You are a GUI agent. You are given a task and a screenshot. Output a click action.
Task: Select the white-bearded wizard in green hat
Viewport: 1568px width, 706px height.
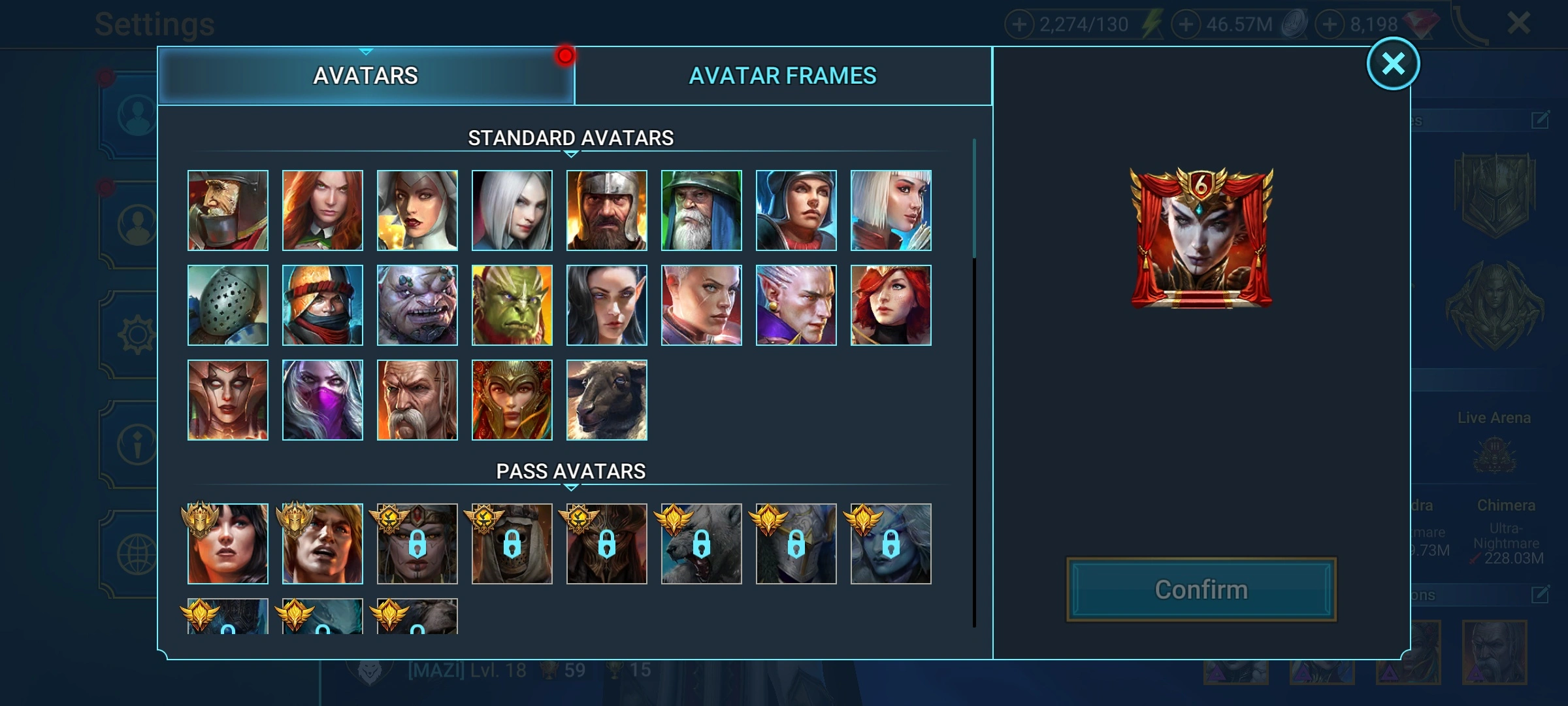[x=701, y=210]
